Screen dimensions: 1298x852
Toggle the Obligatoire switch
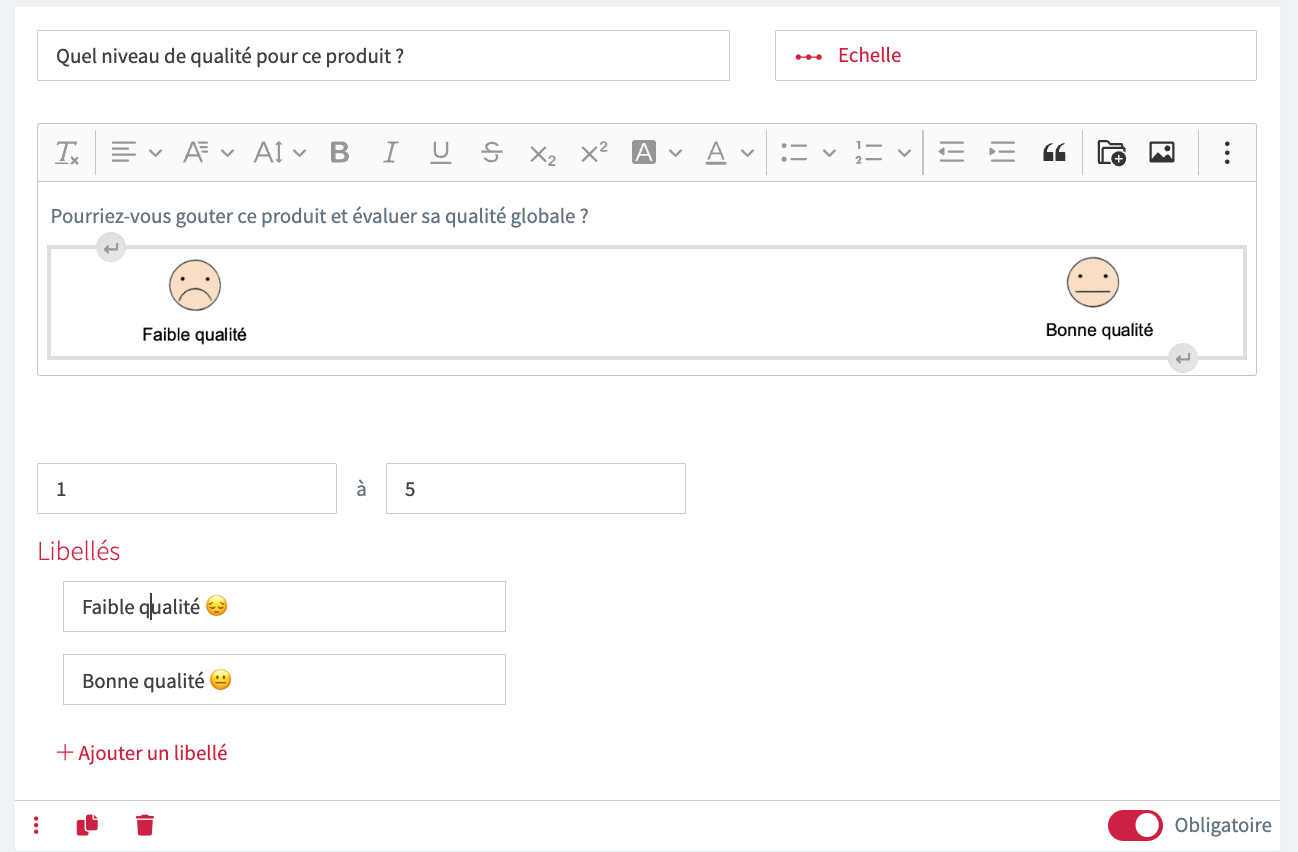[x=1135, y=825]
